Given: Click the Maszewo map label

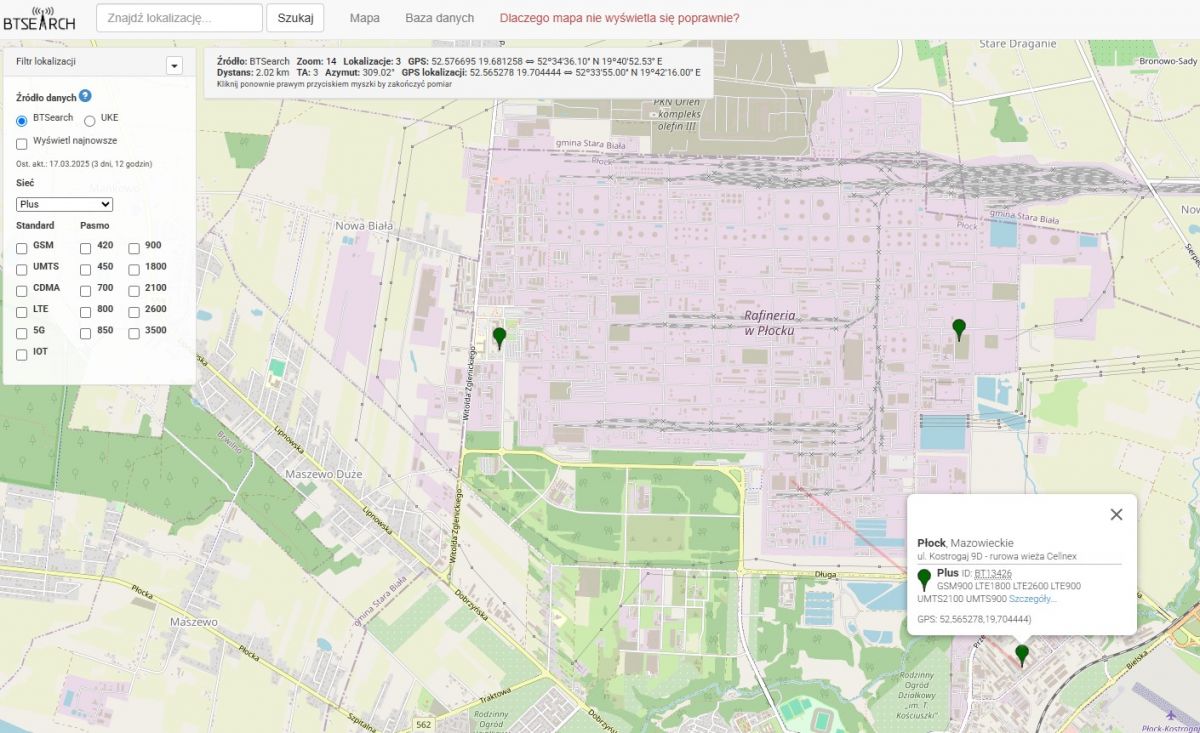Looking at the screenshot, I should [194, 621].
